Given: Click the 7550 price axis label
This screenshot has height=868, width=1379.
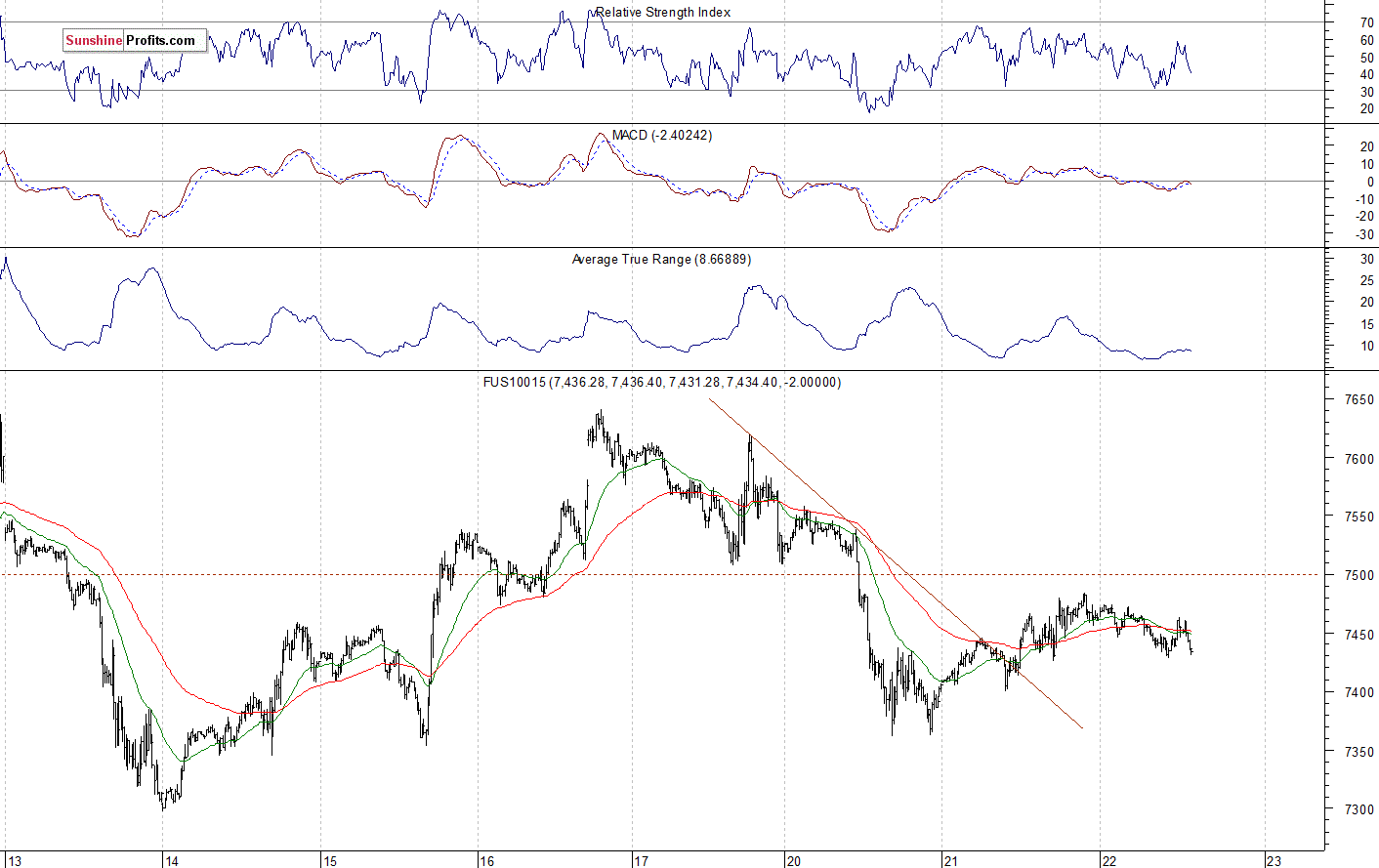Looking at the screenshot, I should [1358, 517].
